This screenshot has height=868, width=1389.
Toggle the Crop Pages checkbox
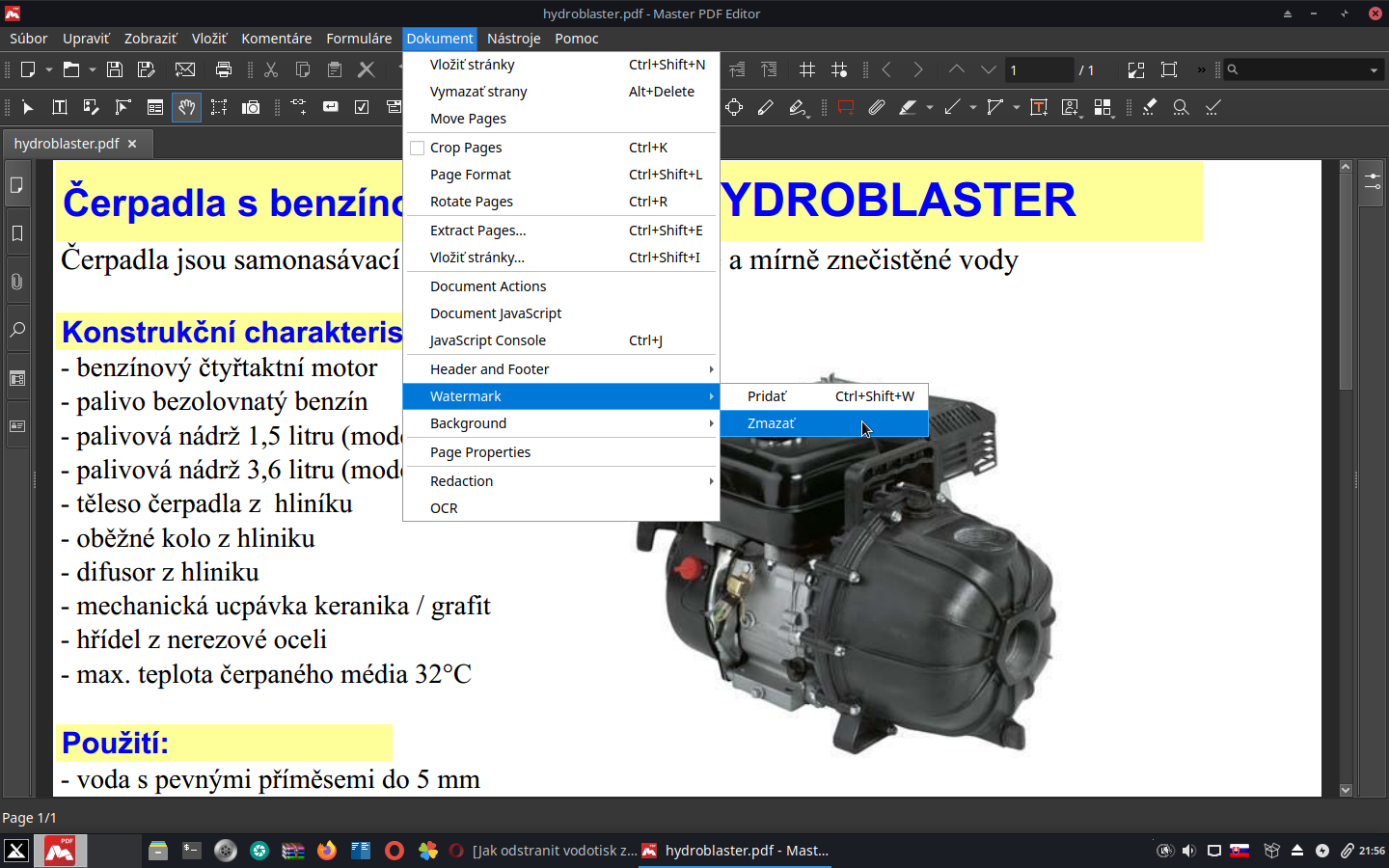click(x=418, y=148)
